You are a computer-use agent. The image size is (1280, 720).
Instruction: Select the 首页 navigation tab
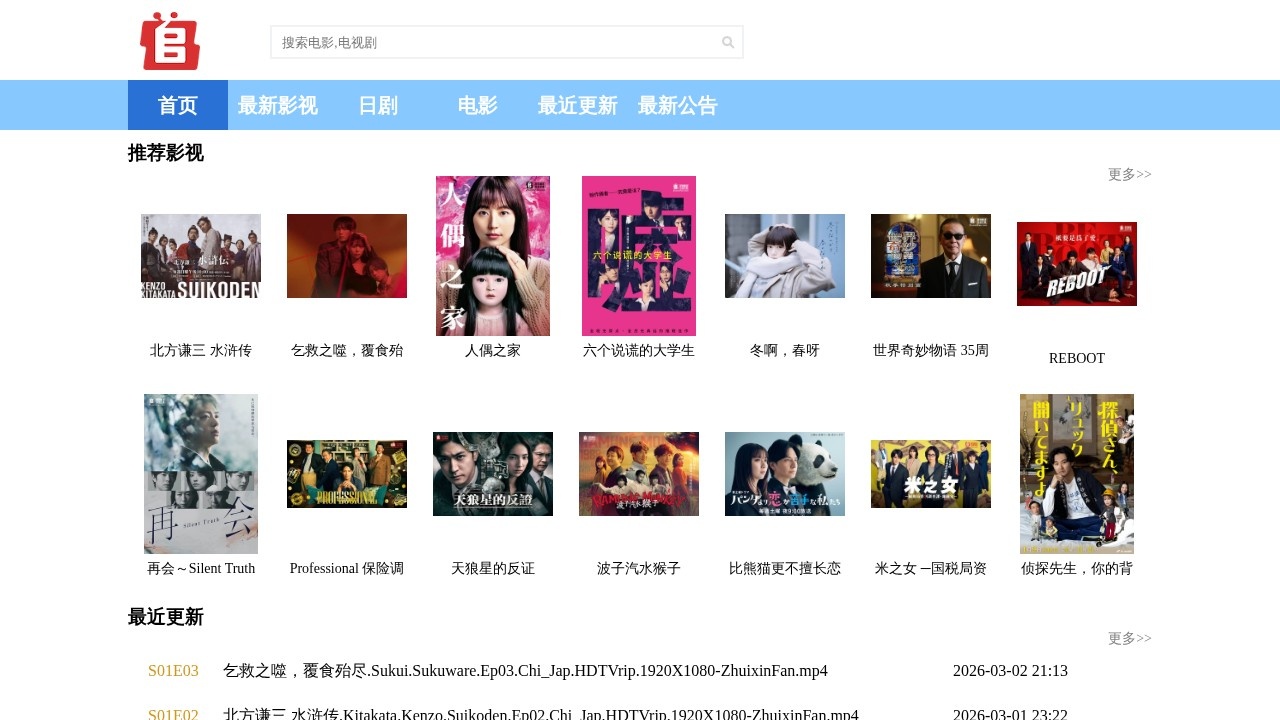point(177,105)
